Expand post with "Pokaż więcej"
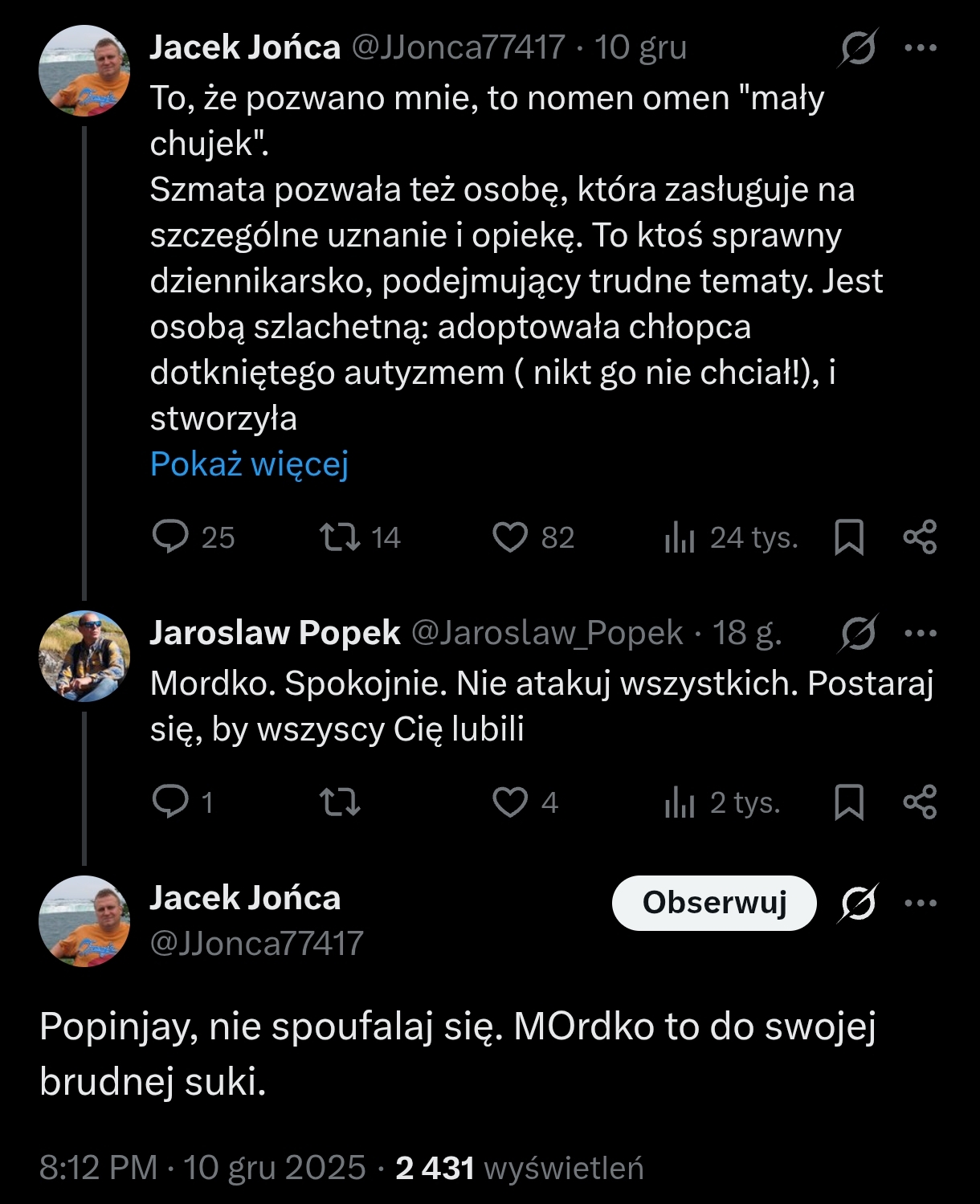Viewport: 980px width, 1204px height. click(249, 464)
